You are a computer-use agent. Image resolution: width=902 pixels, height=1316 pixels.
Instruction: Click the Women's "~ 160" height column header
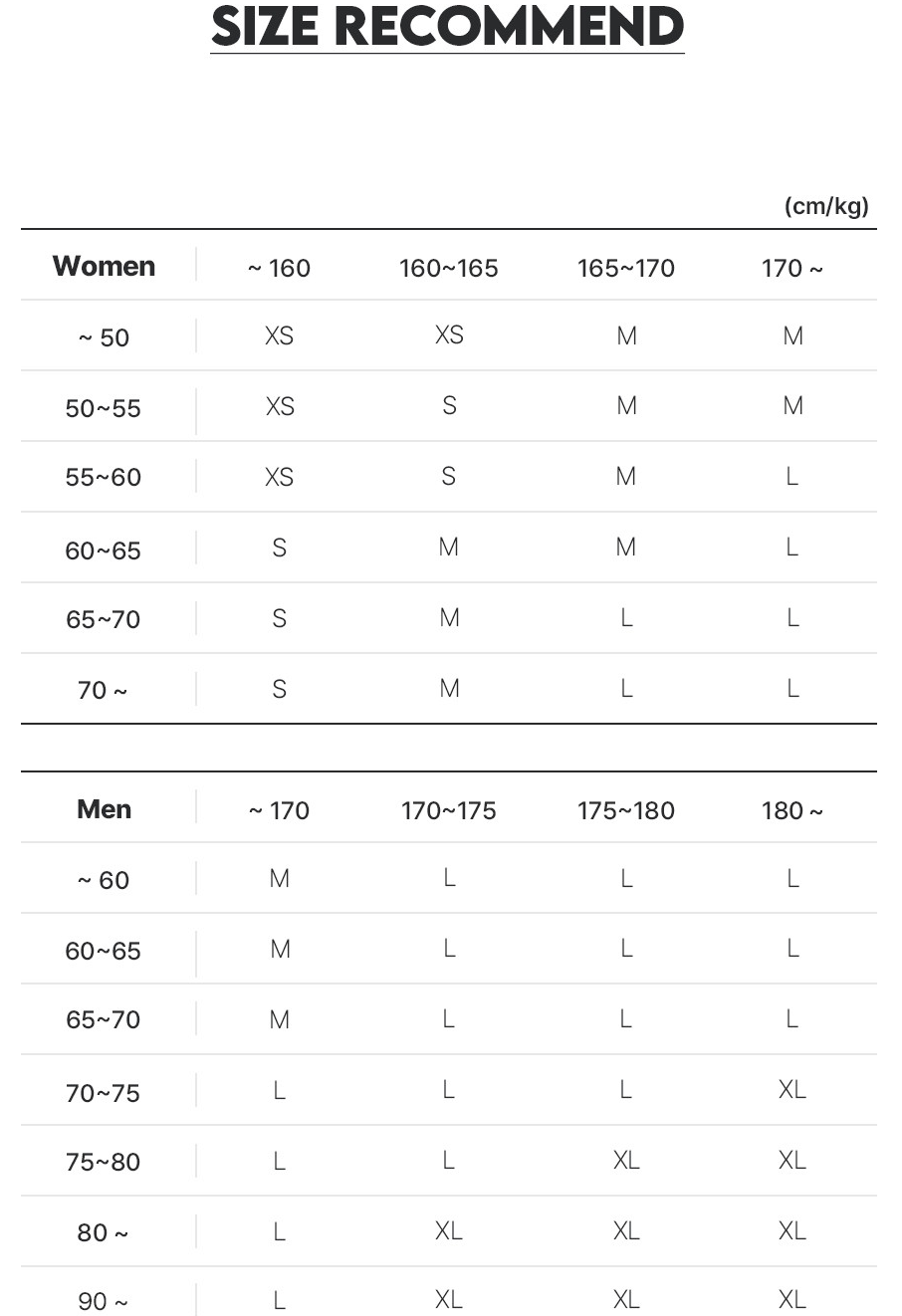(279, 268)
